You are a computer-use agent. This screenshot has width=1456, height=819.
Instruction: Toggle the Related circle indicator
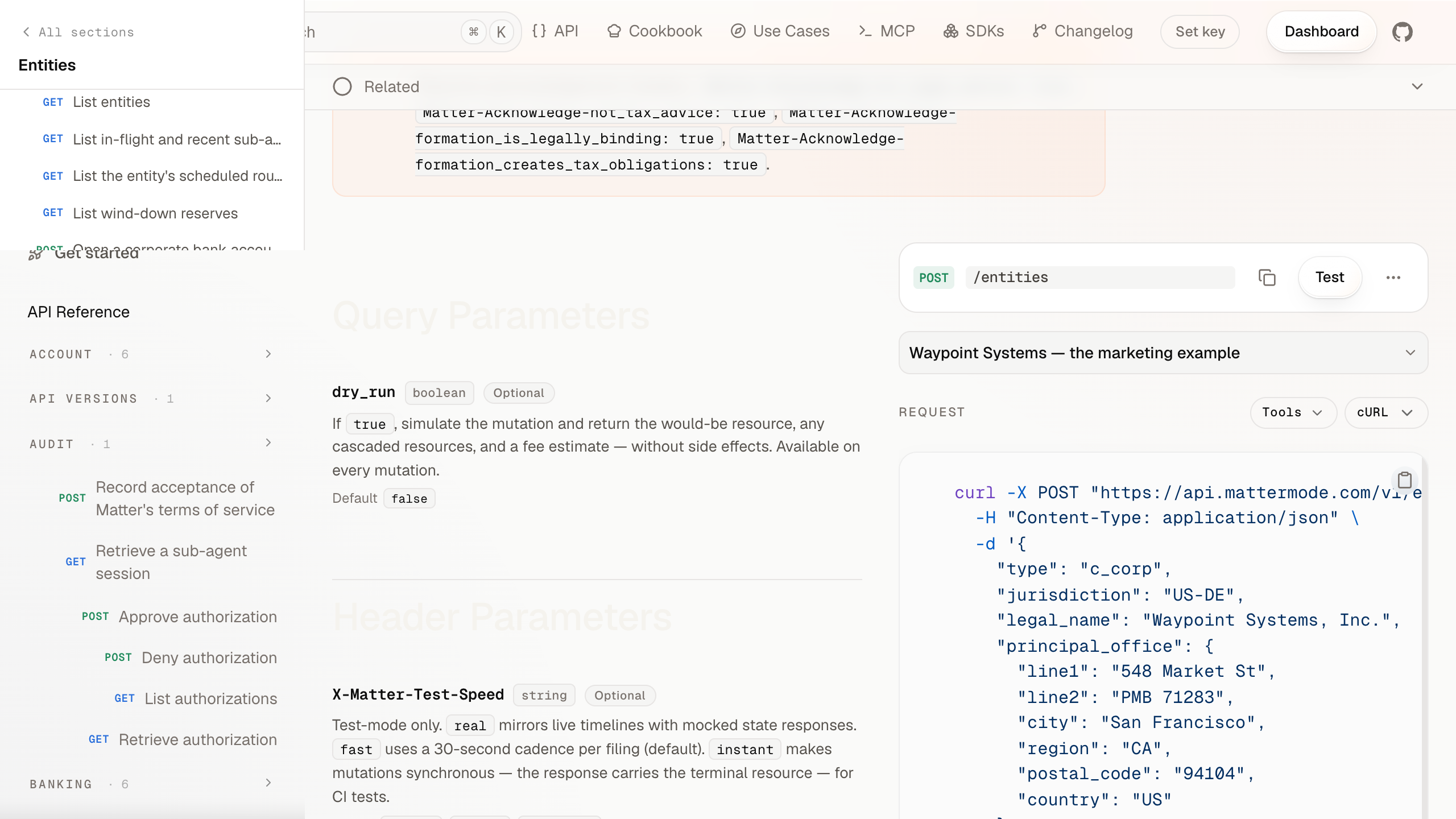pyautogui.click(x=342, y=86)
